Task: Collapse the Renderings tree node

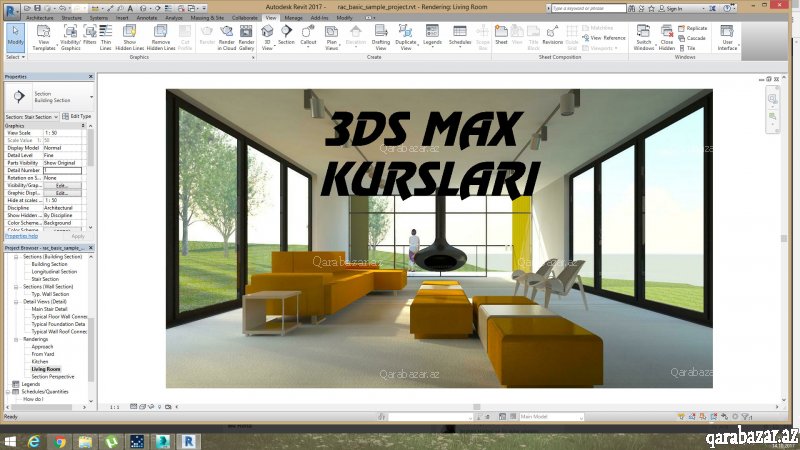Action: pos(16,339)
